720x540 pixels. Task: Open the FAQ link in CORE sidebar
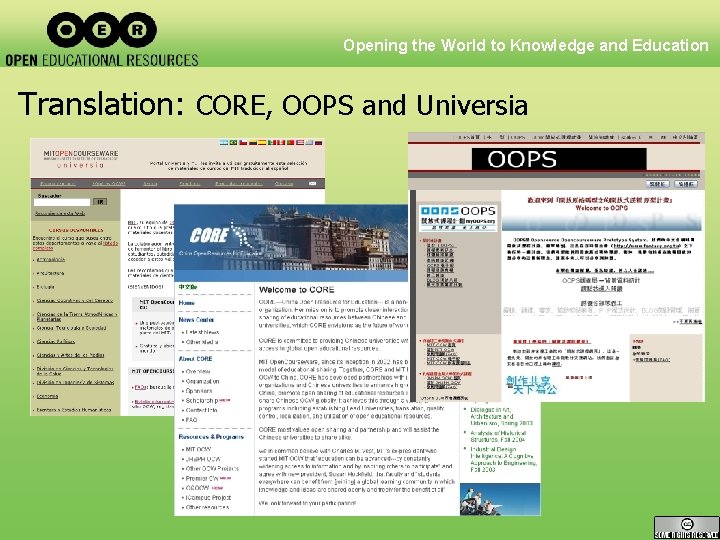click(191, 420)
